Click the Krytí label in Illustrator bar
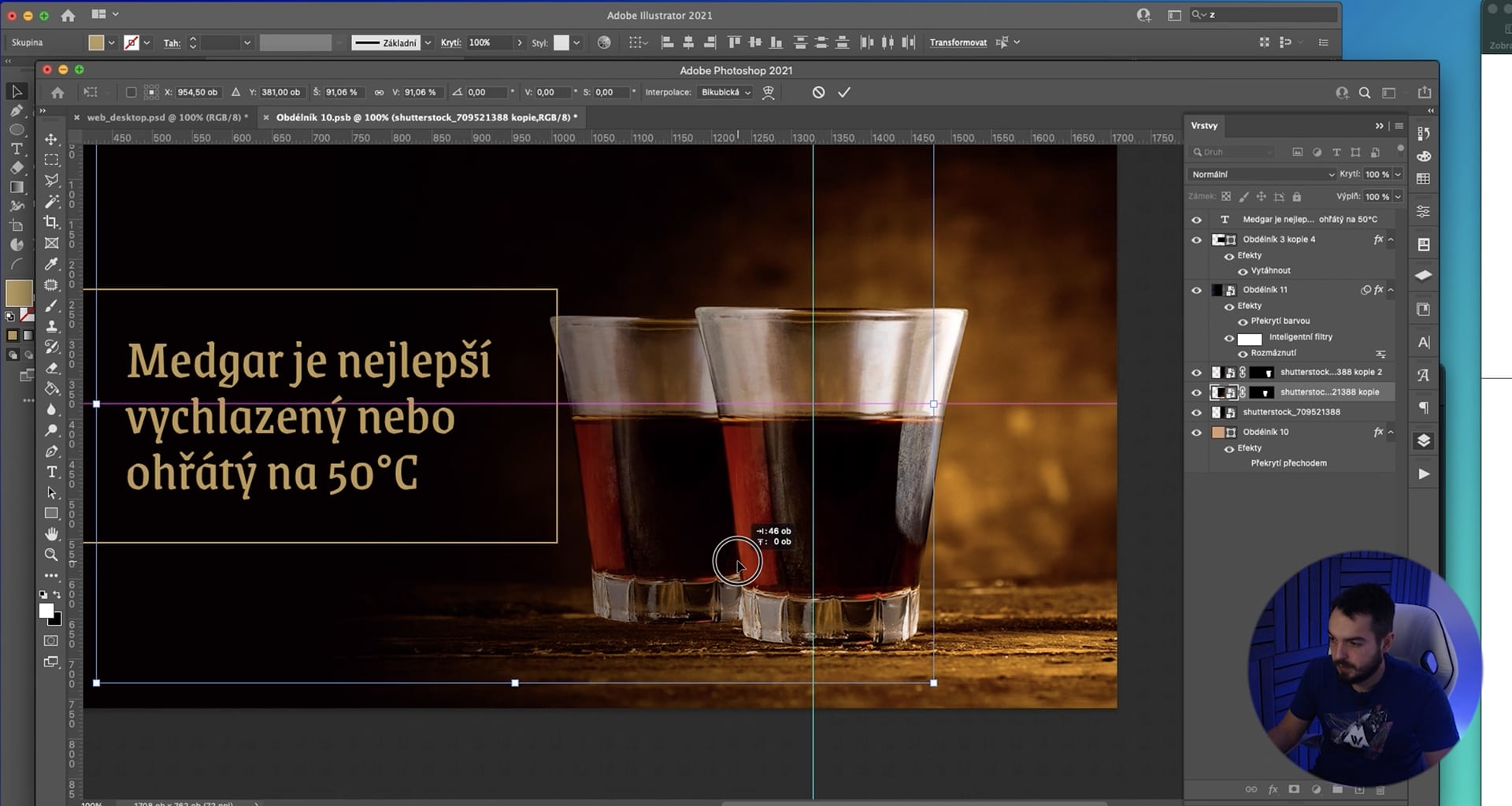This screenshot has height=806, width=1512. [450, 43]
